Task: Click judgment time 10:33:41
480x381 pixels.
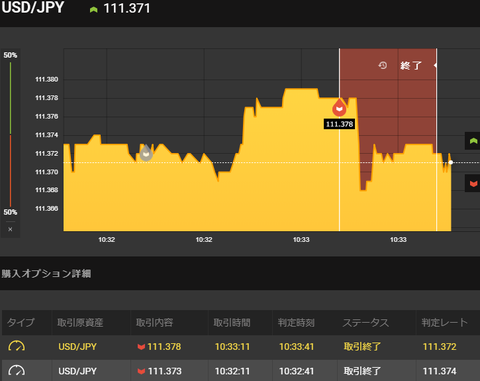Action: click(296, 347)
